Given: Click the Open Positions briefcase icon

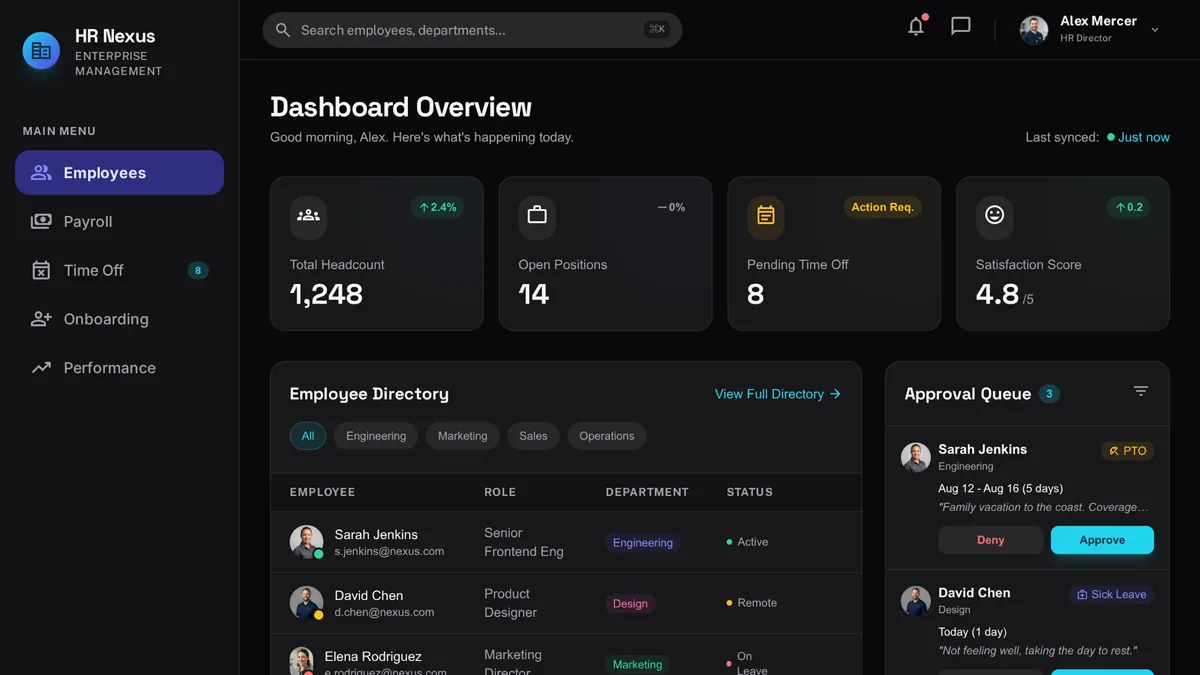Looking at the screenshot, I should 537,215.
